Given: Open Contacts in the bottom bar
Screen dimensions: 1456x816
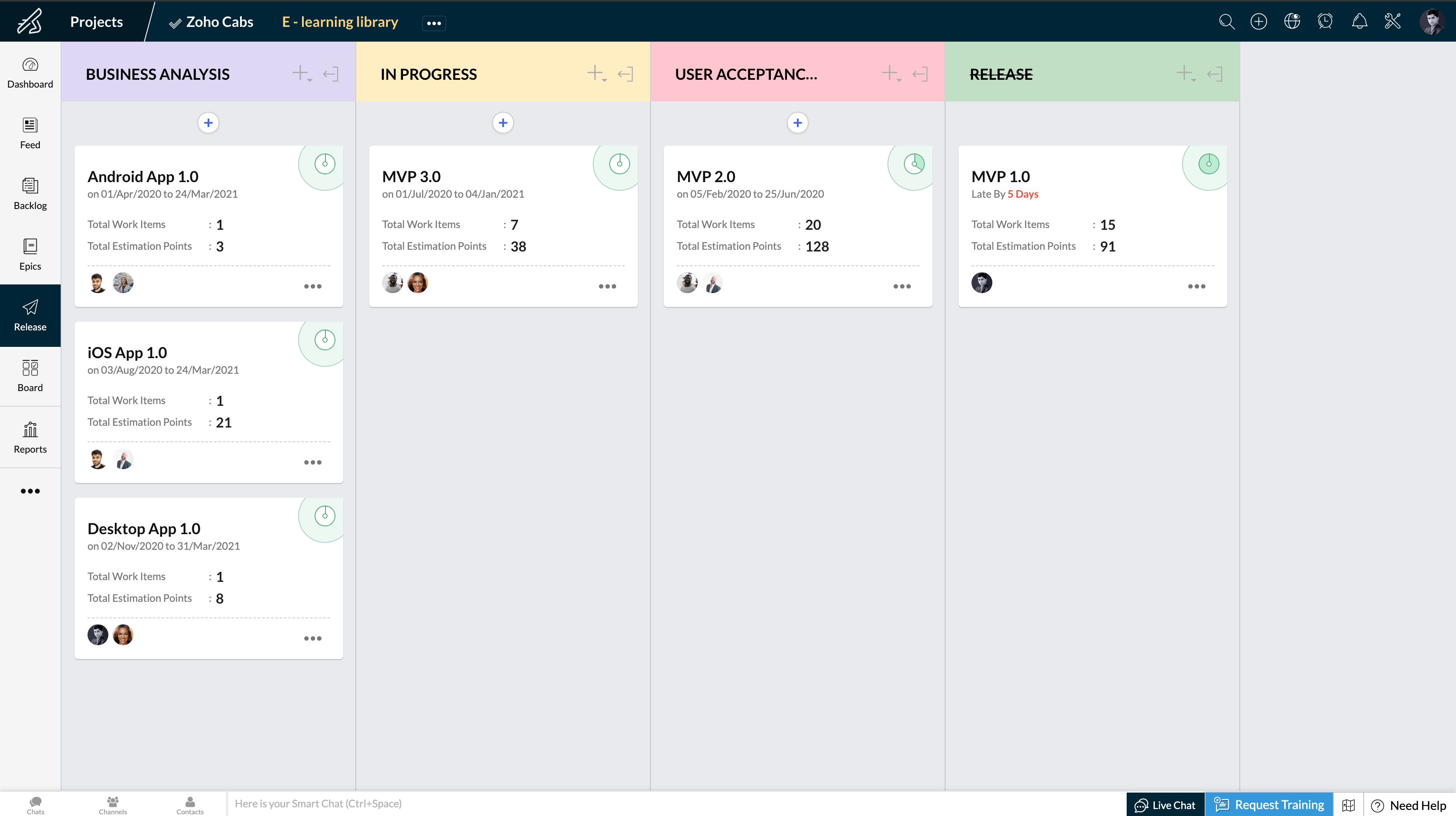Looking at the screenshot, I should [x=190, y=805].
